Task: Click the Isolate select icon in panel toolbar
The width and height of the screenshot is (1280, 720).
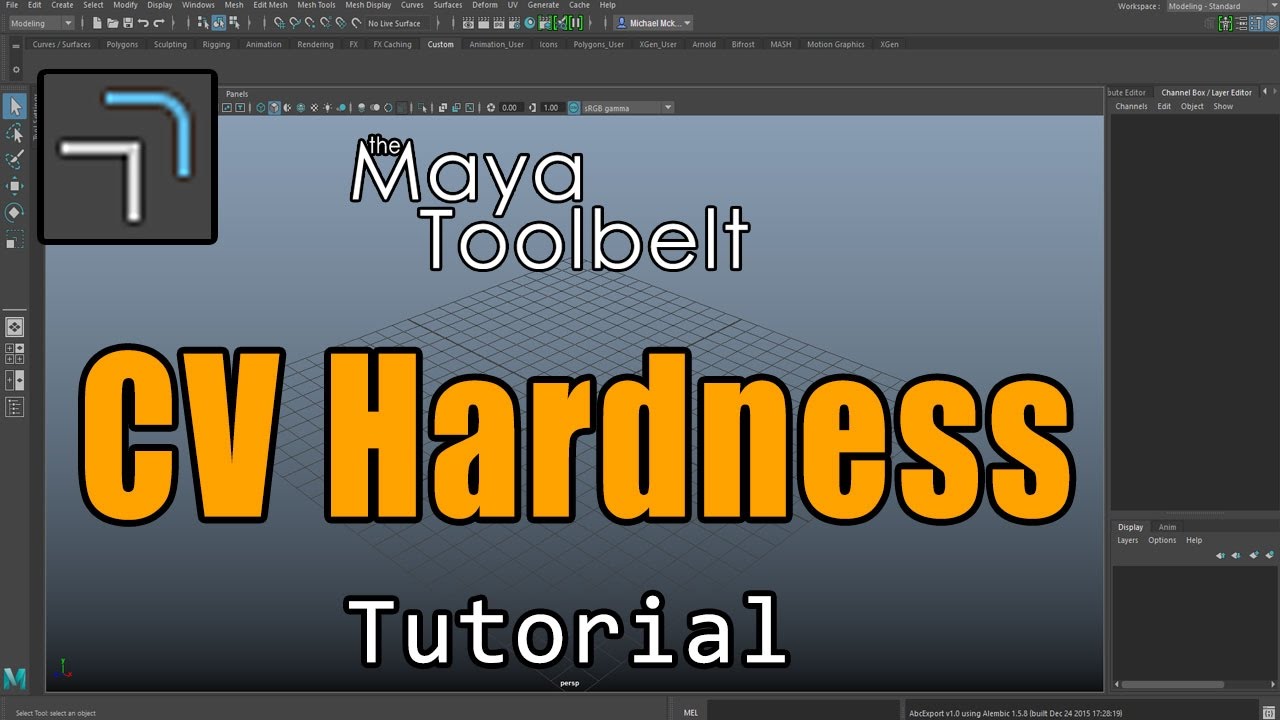Action: pyautogui.click(x=422, y=107)
